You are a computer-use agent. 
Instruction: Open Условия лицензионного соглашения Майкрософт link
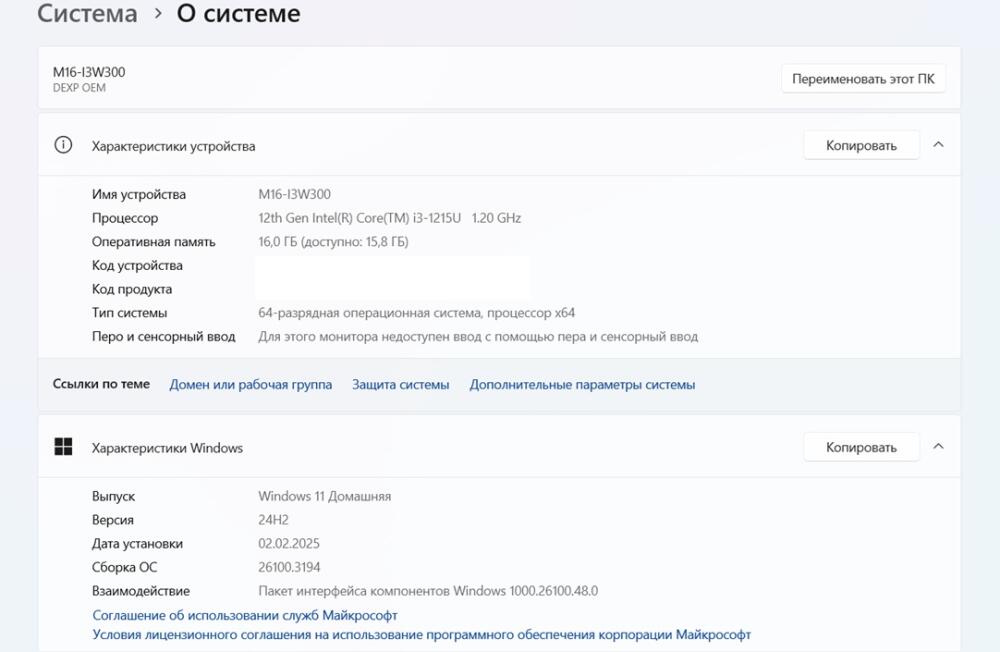point(422,635)
